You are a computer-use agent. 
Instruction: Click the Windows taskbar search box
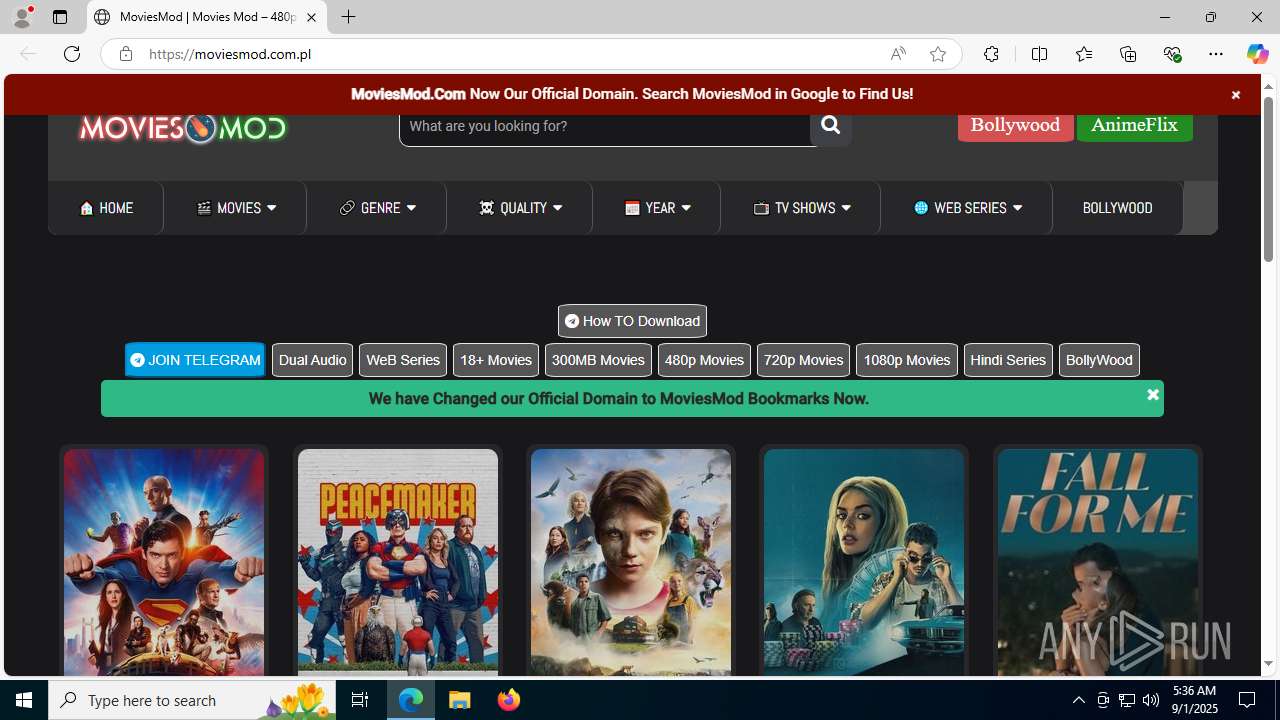tap(192, 700)
